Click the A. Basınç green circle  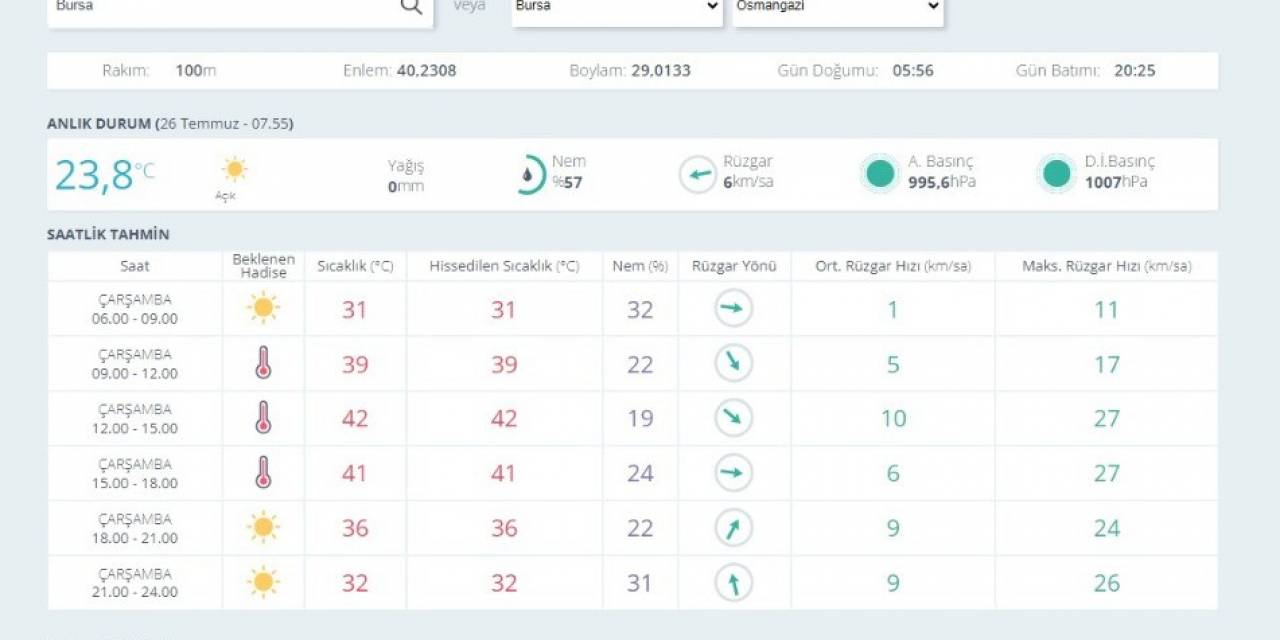pyautogui.click(x=880, y=174)
